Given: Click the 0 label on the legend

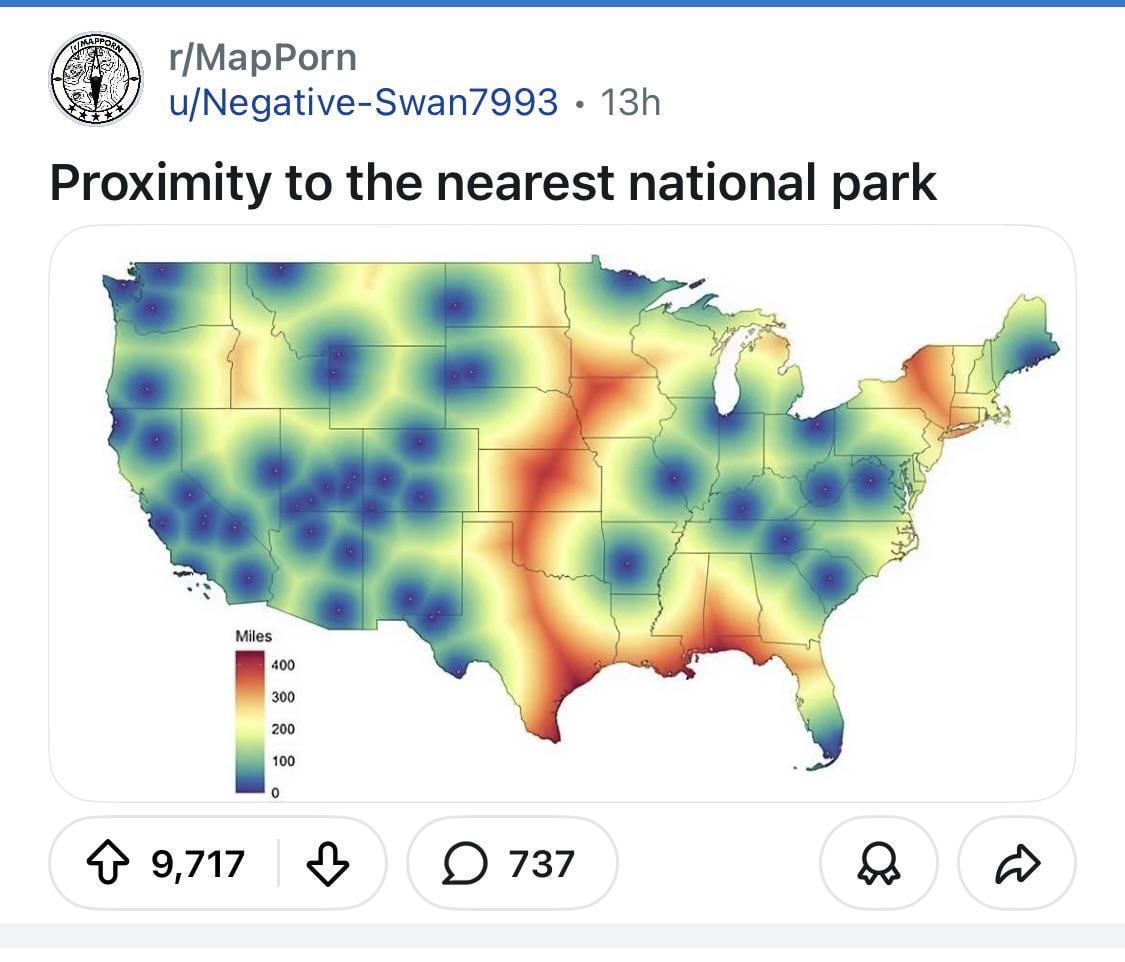Looking at the screenshot, I should pyautogui.click(x=274, y=793).
